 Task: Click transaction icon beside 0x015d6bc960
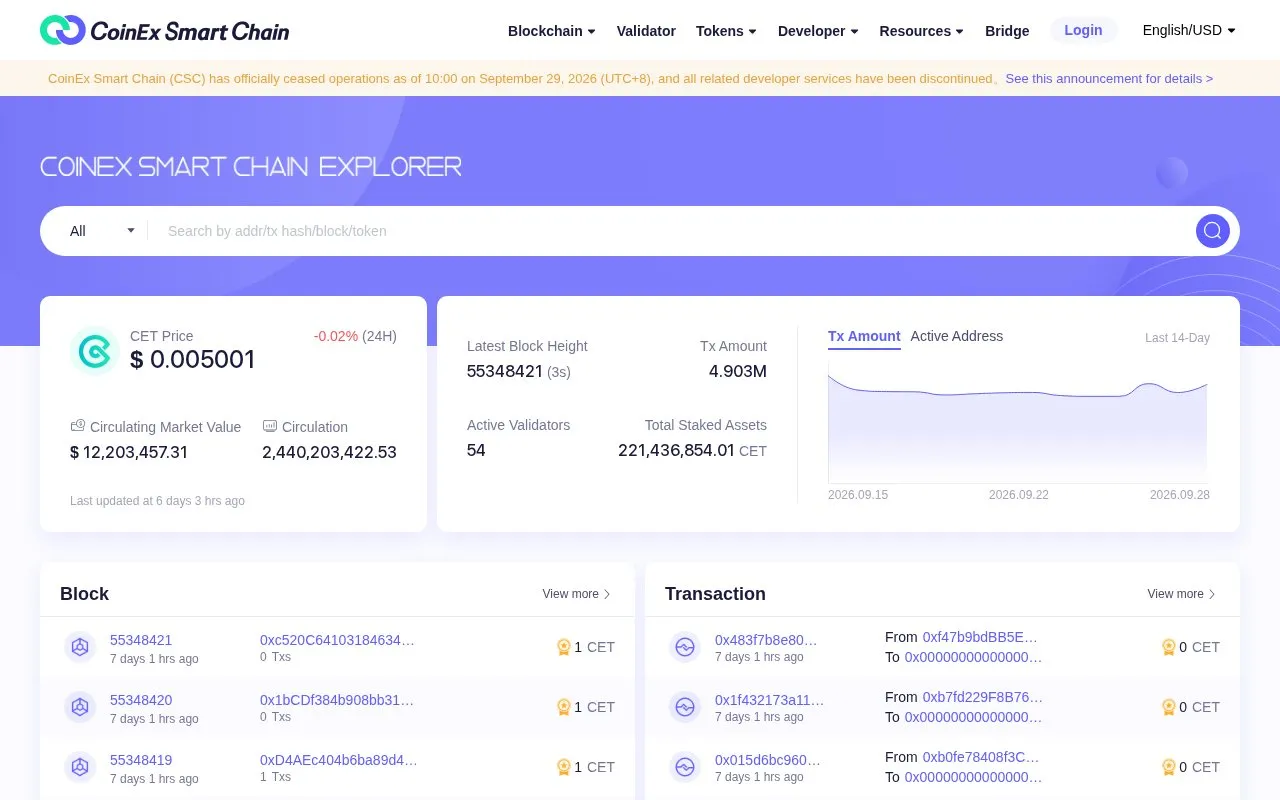click(685, 767)
